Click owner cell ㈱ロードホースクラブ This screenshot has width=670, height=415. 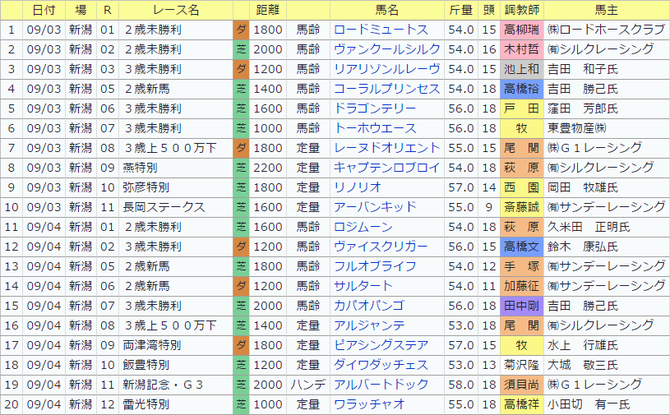pos(606,30)
